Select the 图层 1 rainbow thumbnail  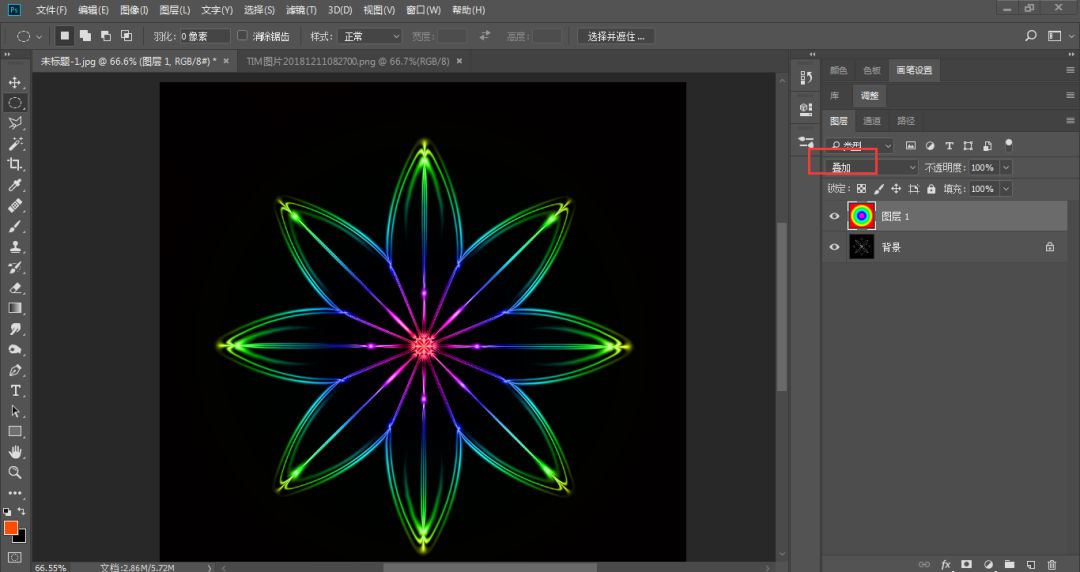[x=862, y=216]
